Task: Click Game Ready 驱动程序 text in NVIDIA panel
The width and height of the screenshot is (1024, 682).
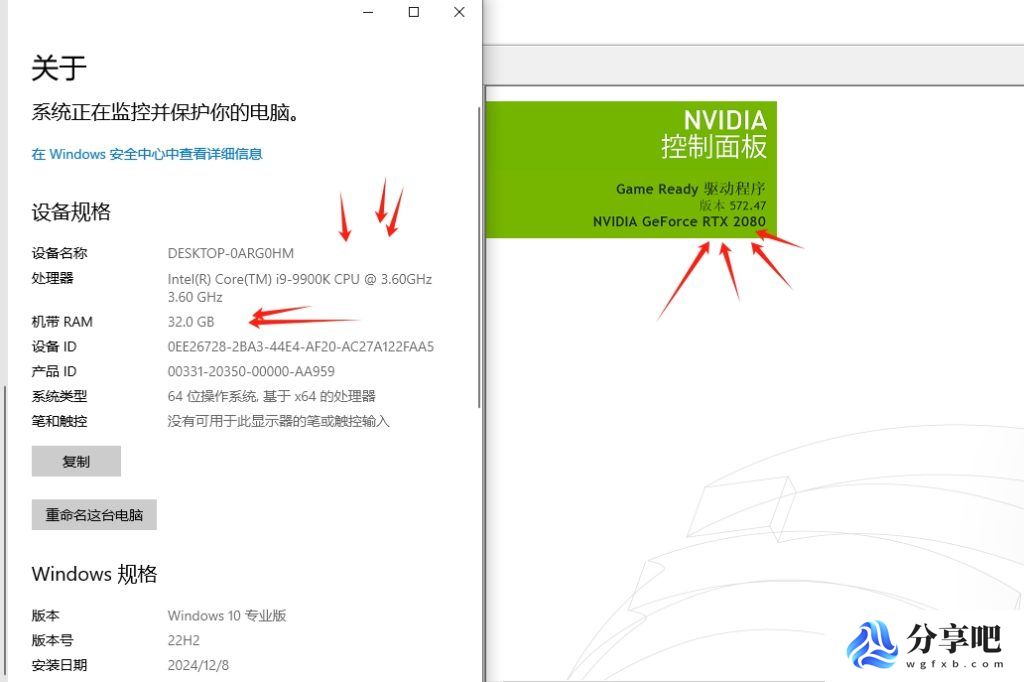Action: tap(691, 189)
